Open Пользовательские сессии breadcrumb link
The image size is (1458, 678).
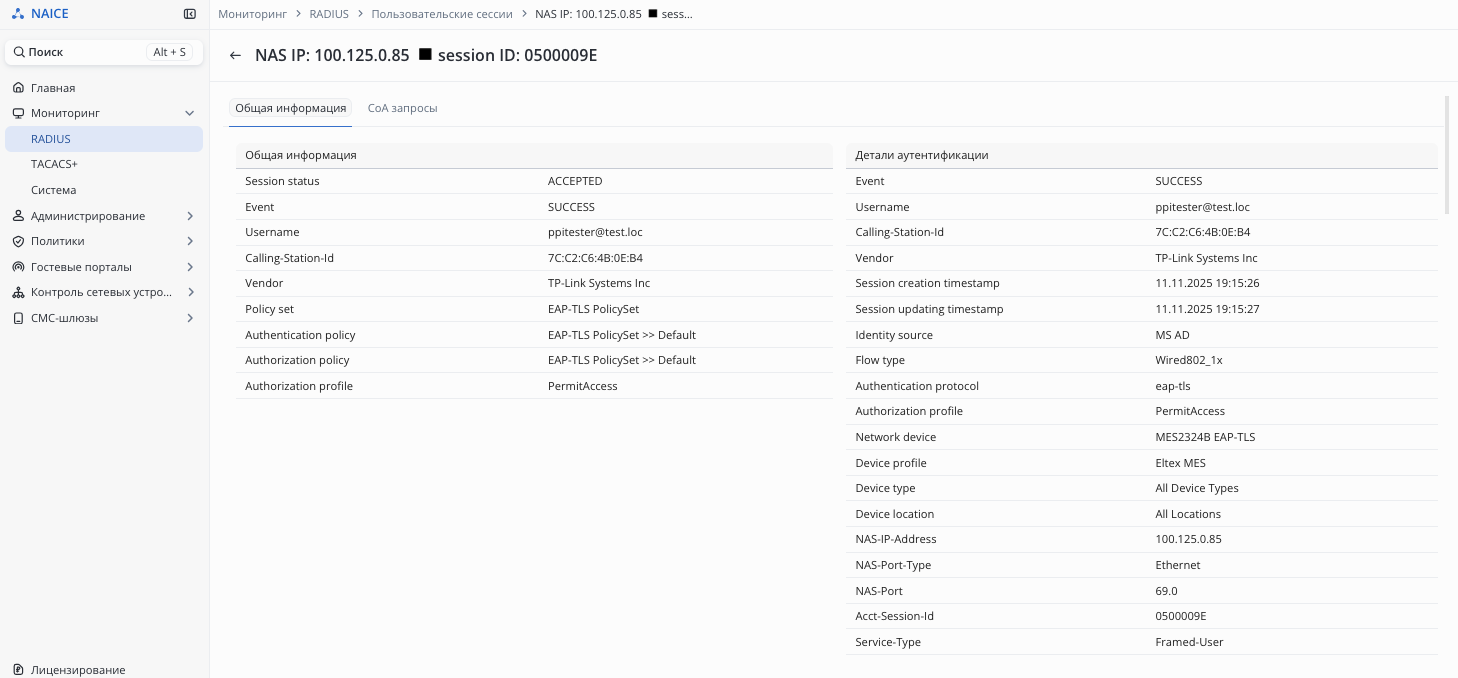[x=441, y=14]
